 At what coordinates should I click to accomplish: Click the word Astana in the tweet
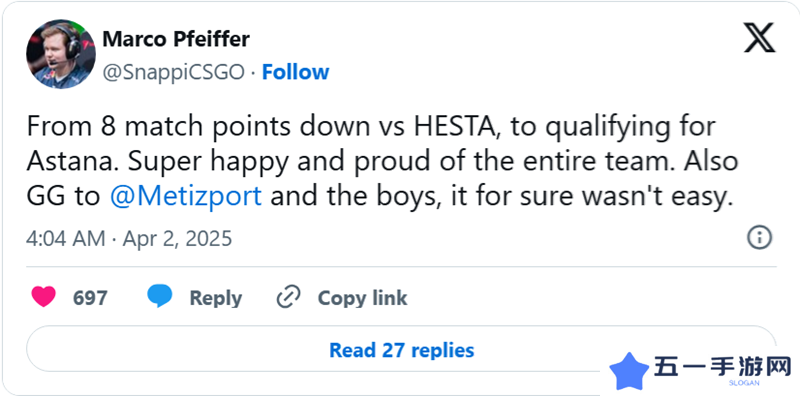(x=70, y=161)
